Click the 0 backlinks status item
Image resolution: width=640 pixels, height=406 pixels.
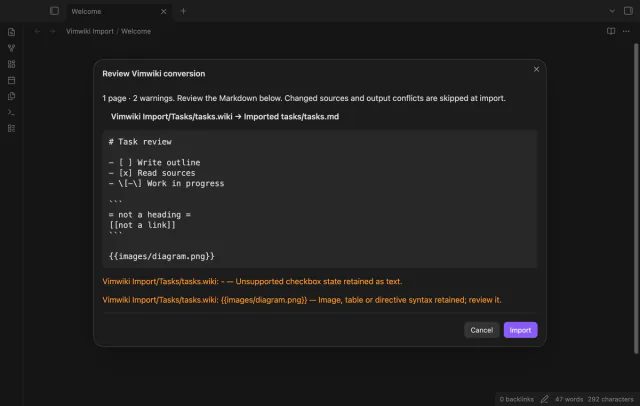(x=516, y=399)
